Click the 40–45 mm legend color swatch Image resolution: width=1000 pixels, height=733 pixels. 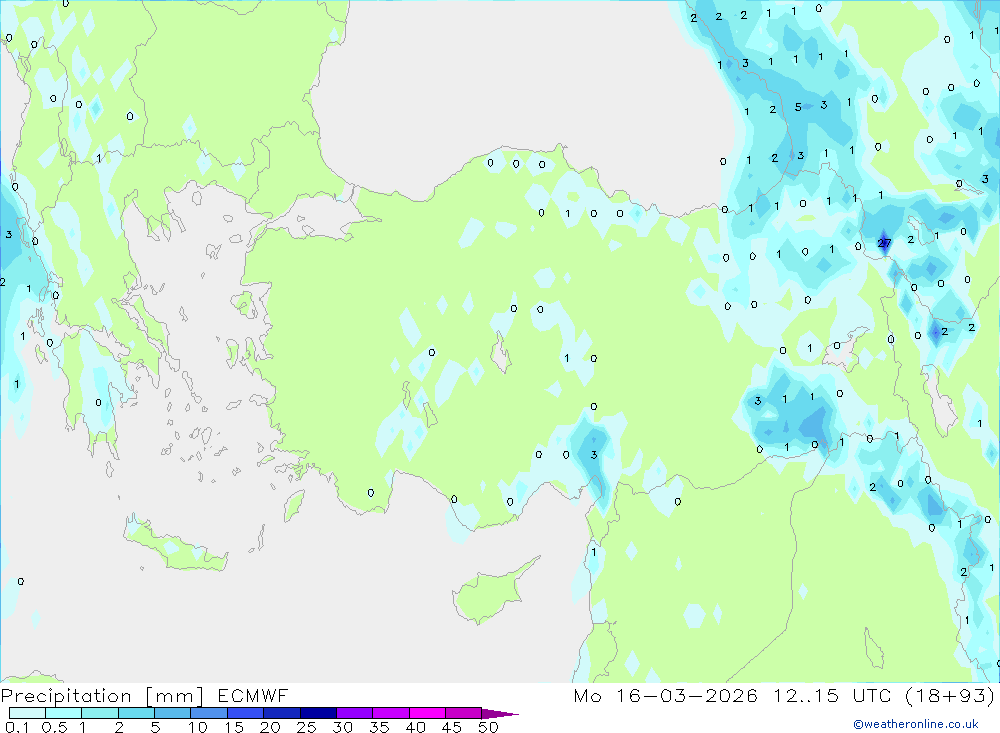pos(427,713)
